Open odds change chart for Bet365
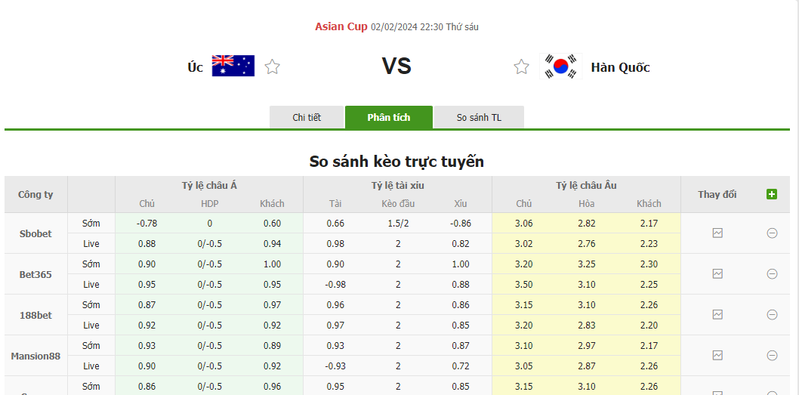 tap(717, 274)
